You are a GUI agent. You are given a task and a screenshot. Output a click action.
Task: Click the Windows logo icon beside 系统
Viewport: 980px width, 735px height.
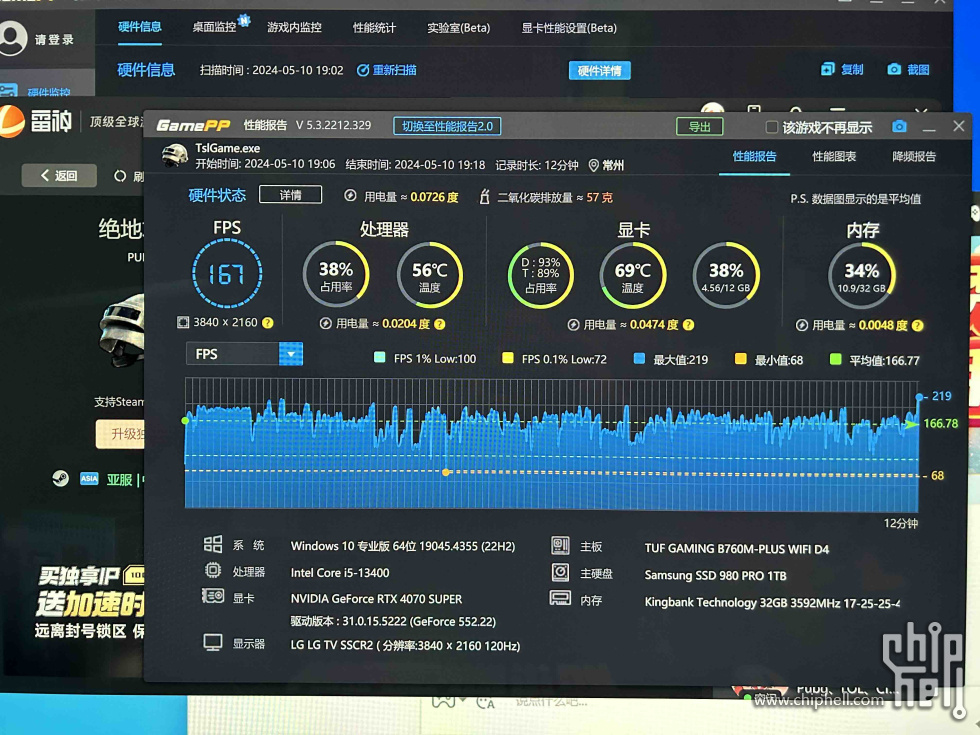(212, 544)
